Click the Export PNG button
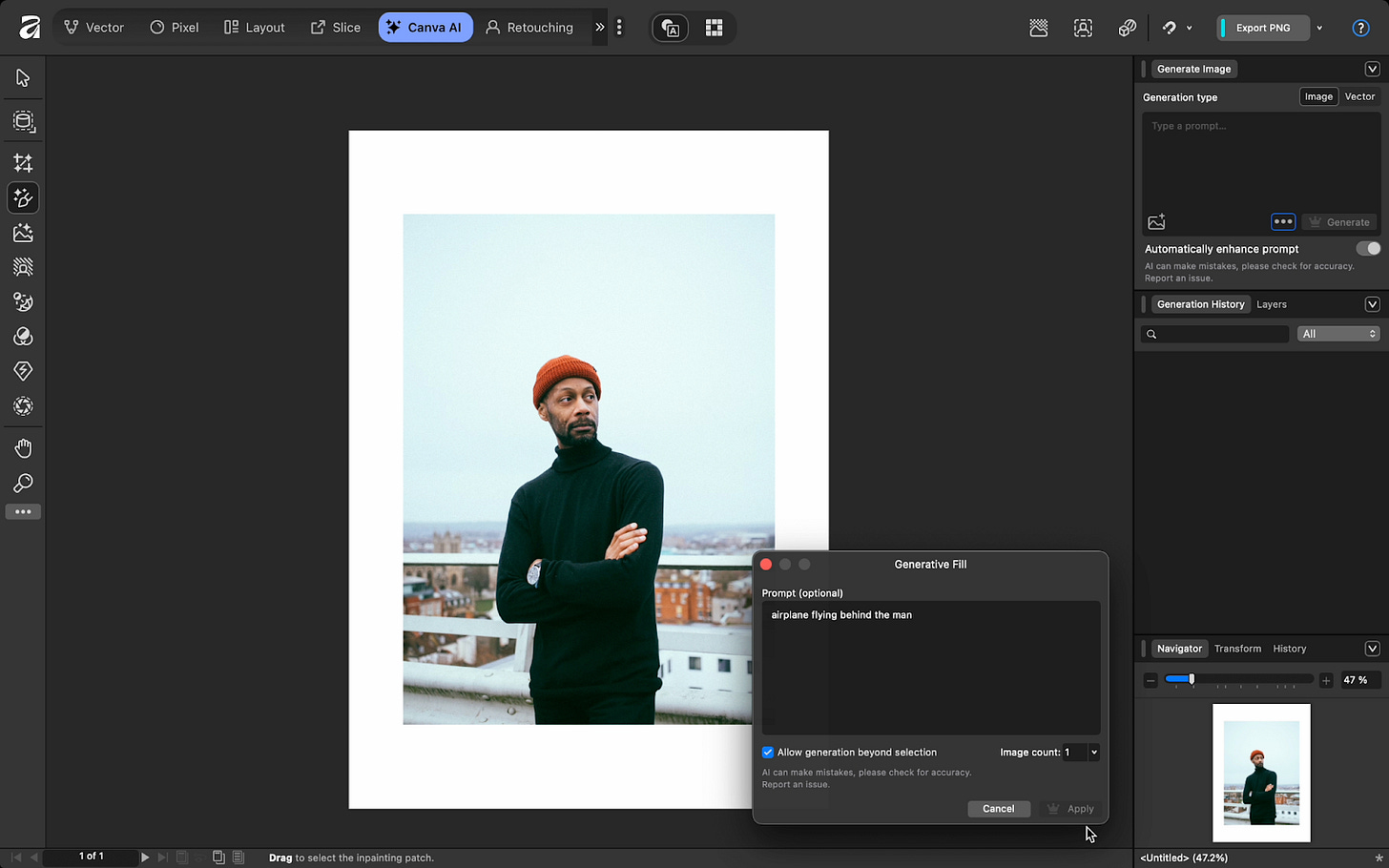The width and height of the screenshot is (1389, 868). coord(1262,28)
